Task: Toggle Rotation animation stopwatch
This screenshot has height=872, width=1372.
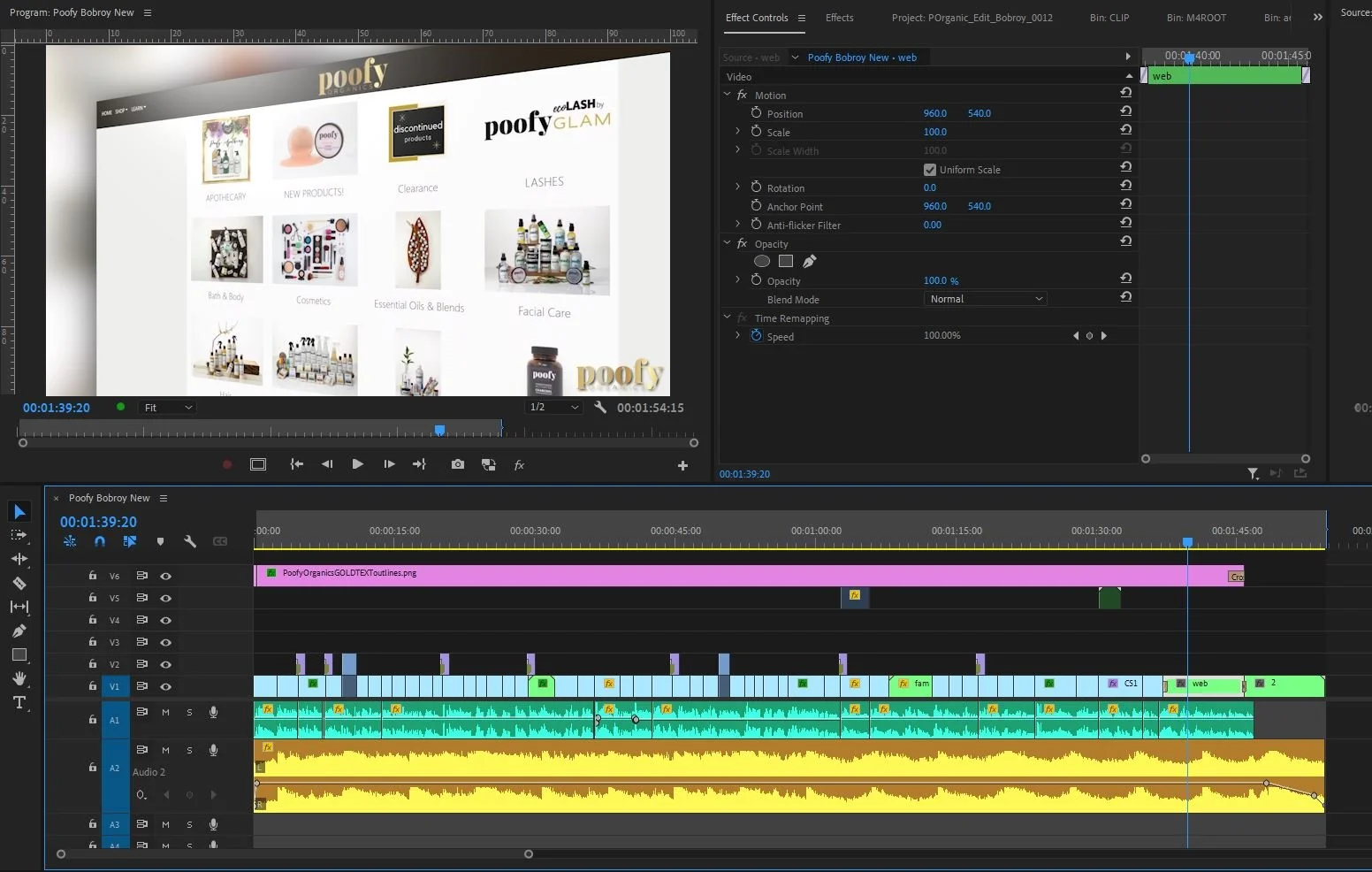Action: point(756,187)
